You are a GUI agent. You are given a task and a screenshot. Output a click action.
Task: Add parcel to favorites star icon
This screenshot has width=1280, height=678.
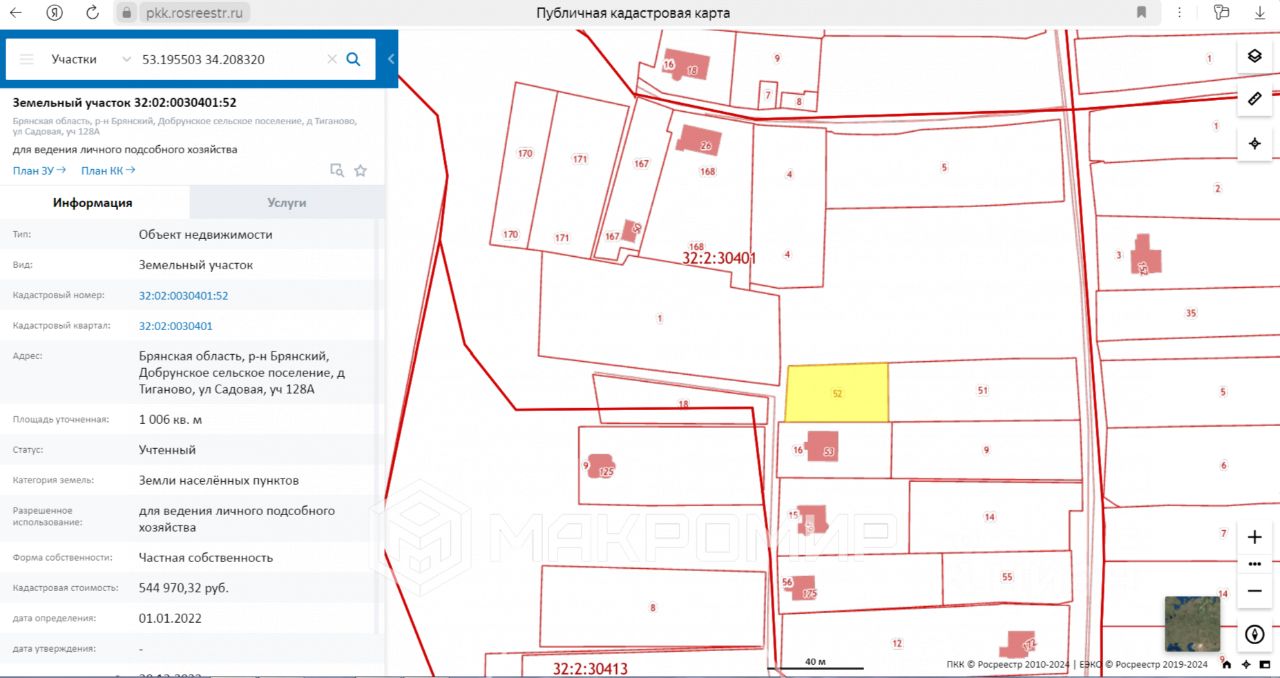coord(361,171)
